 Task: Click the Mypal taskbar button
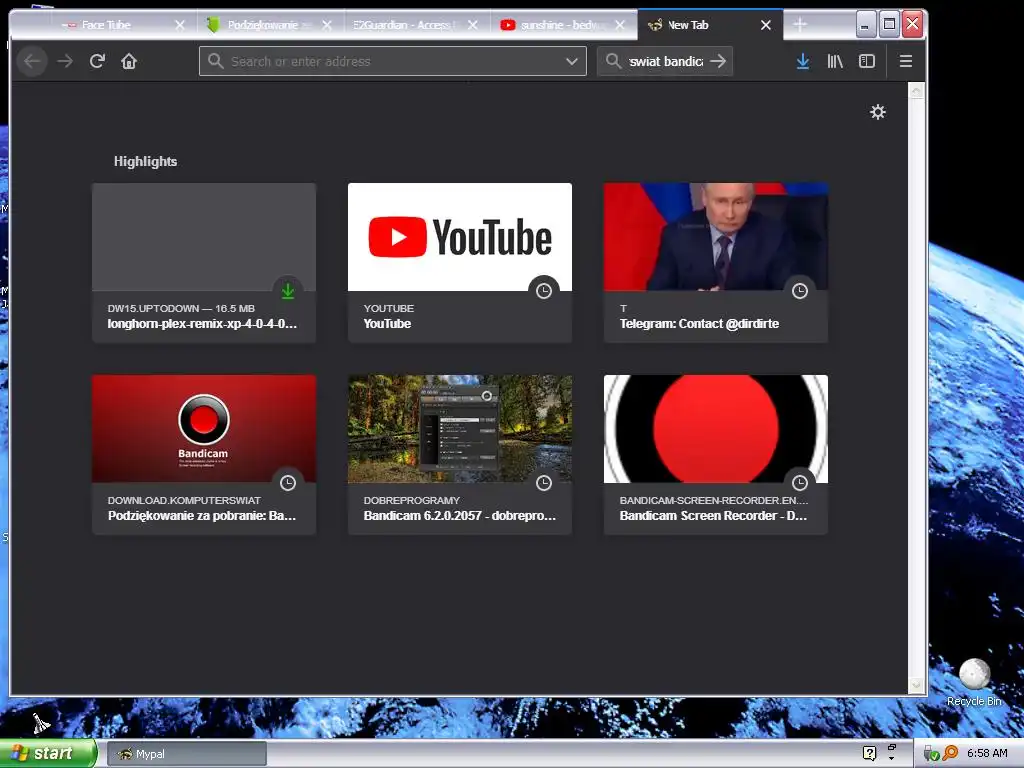click(x=187, y=754)
